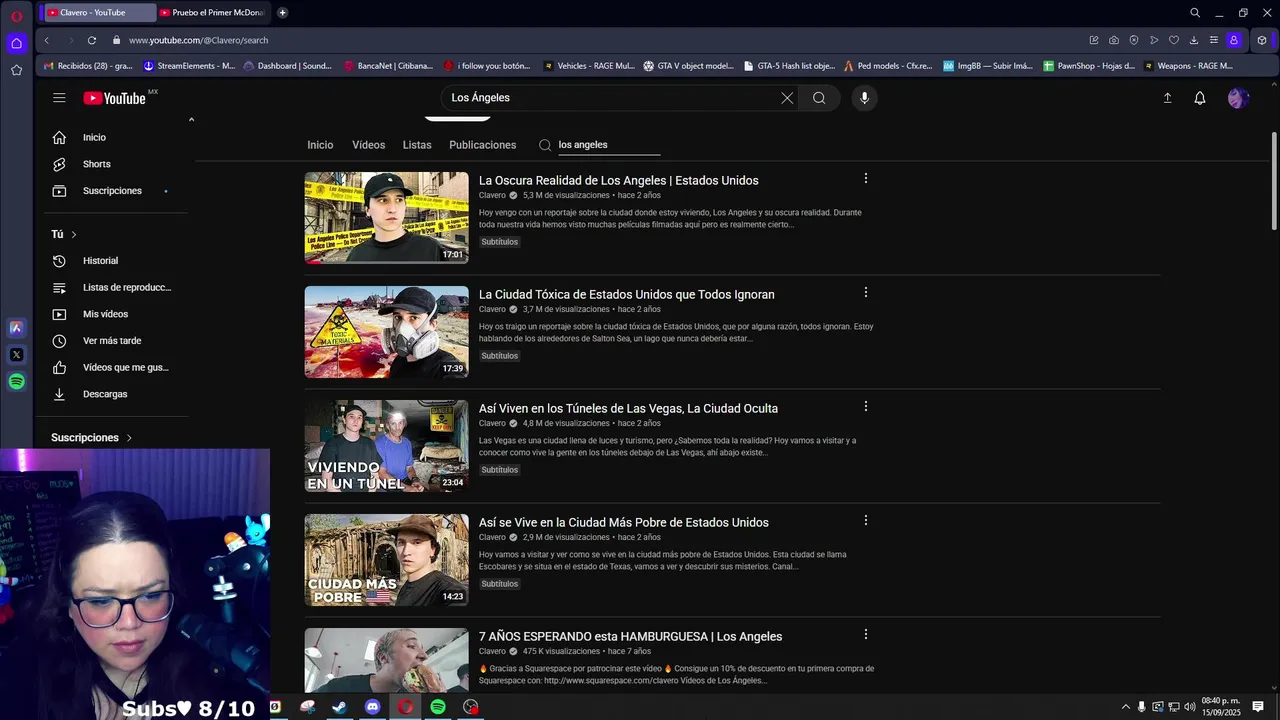Go back with the browser back arrow
Screen dimensions: 1280x720
[x=46, y=40]
